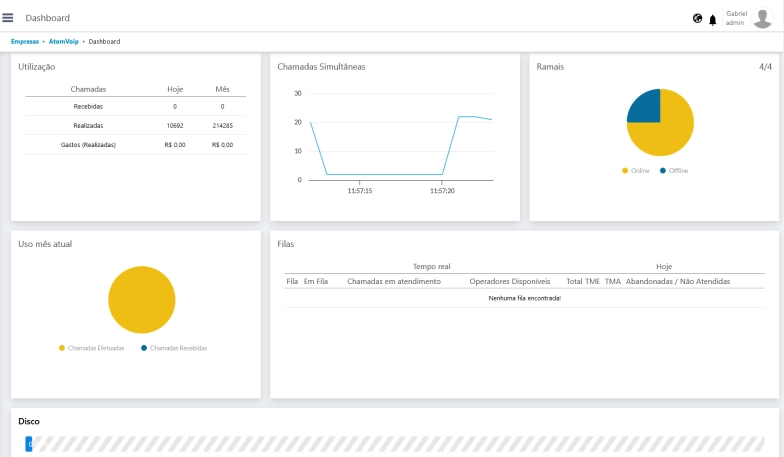The width and height of the screenshot is (784, 457).
Task: Click the blue Chamadas Recebidas legend dot
Action: [x=144, y=348]
